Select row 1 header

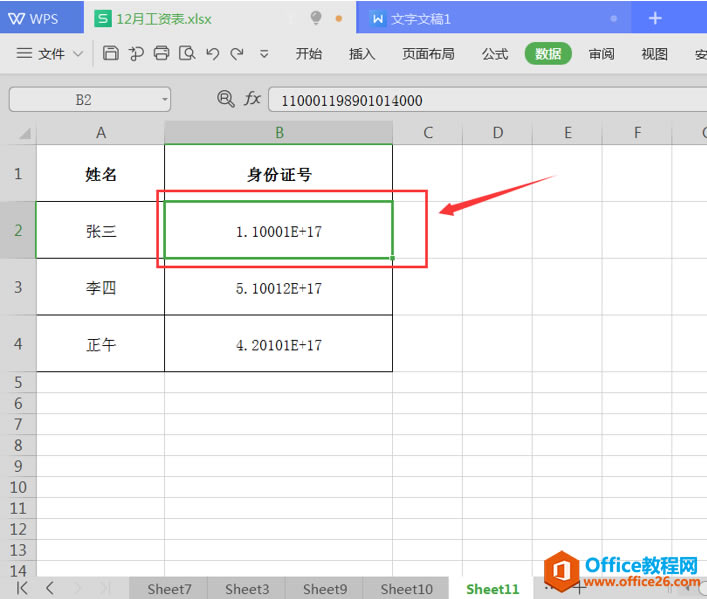coord(18,173)
